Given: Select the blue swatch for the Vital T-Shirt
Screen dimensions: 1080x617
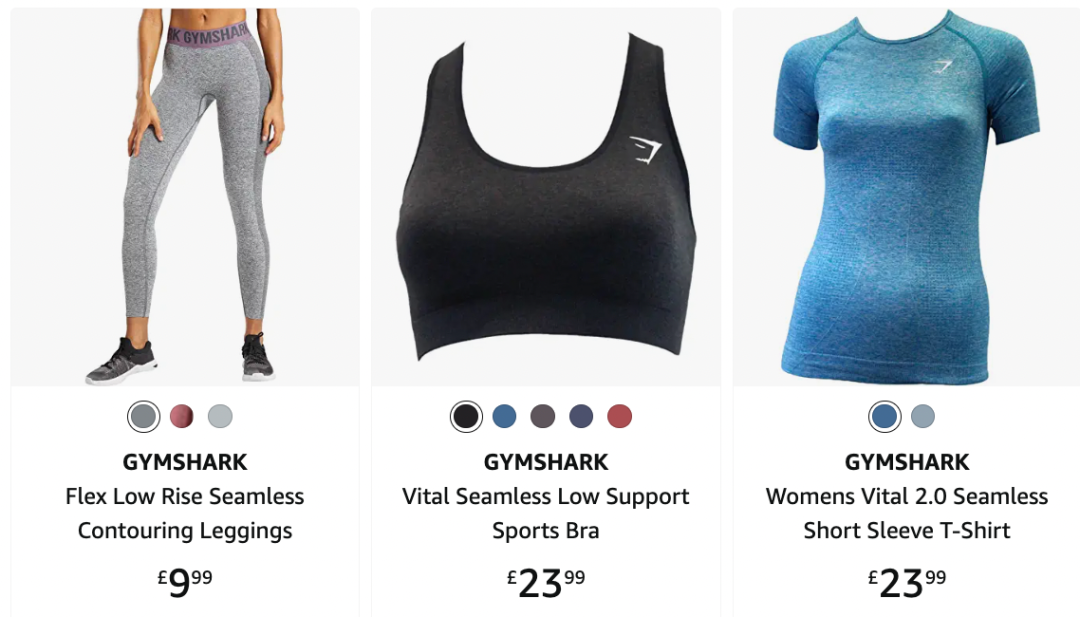Looking at the screenshot, I should pyautogui.click(x=884, y=417).
